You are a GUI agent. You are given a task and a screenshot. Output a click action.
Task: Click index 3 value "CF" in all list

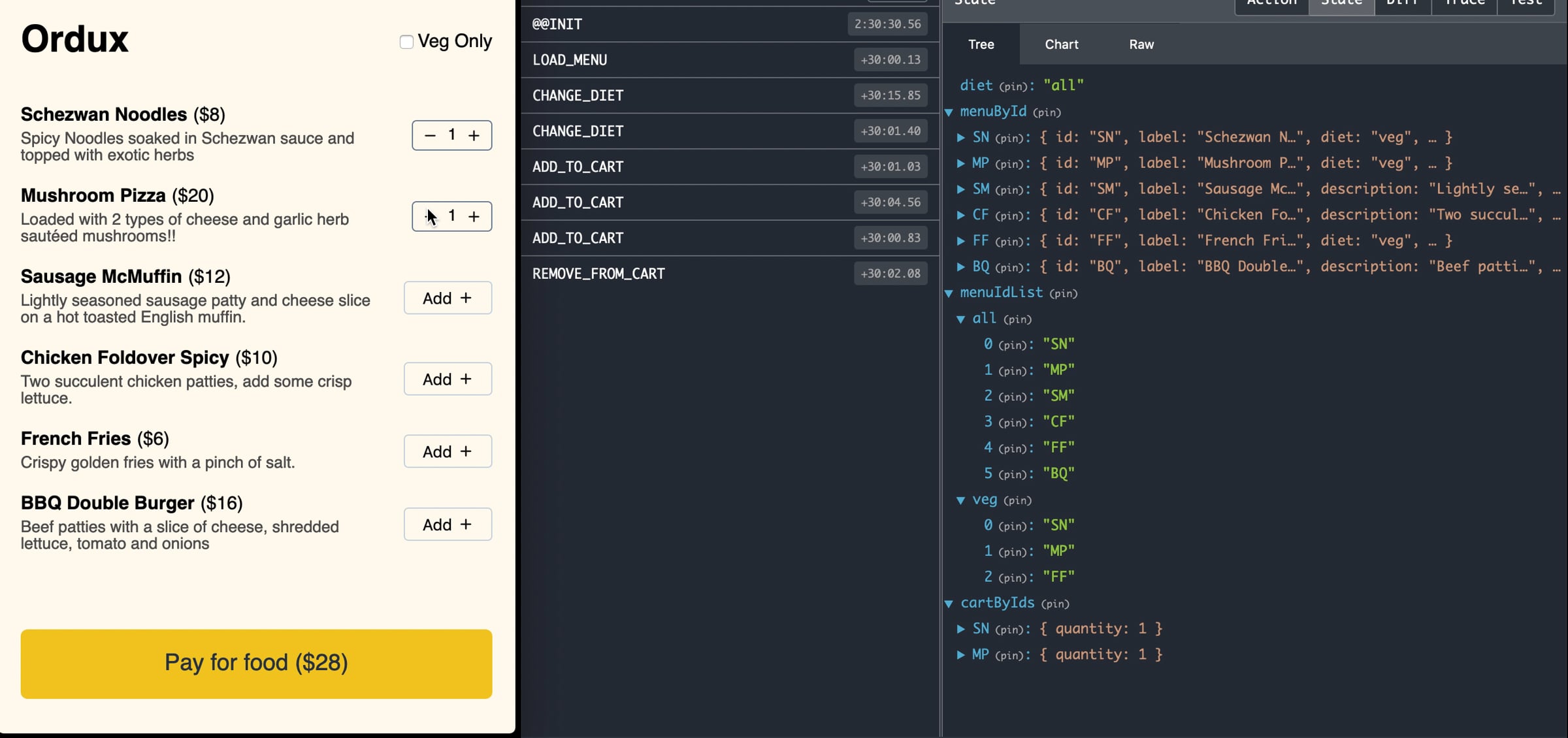click(x=1058, y=422)
